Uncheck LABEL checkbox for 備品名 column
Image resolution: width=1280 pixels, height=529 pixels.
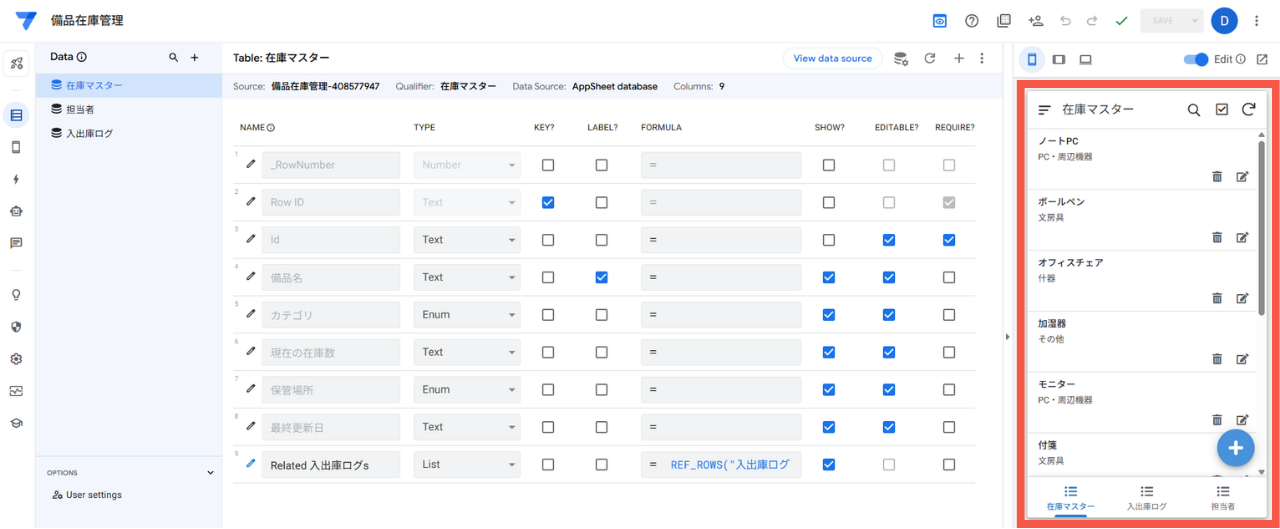[x=601, y=277]
